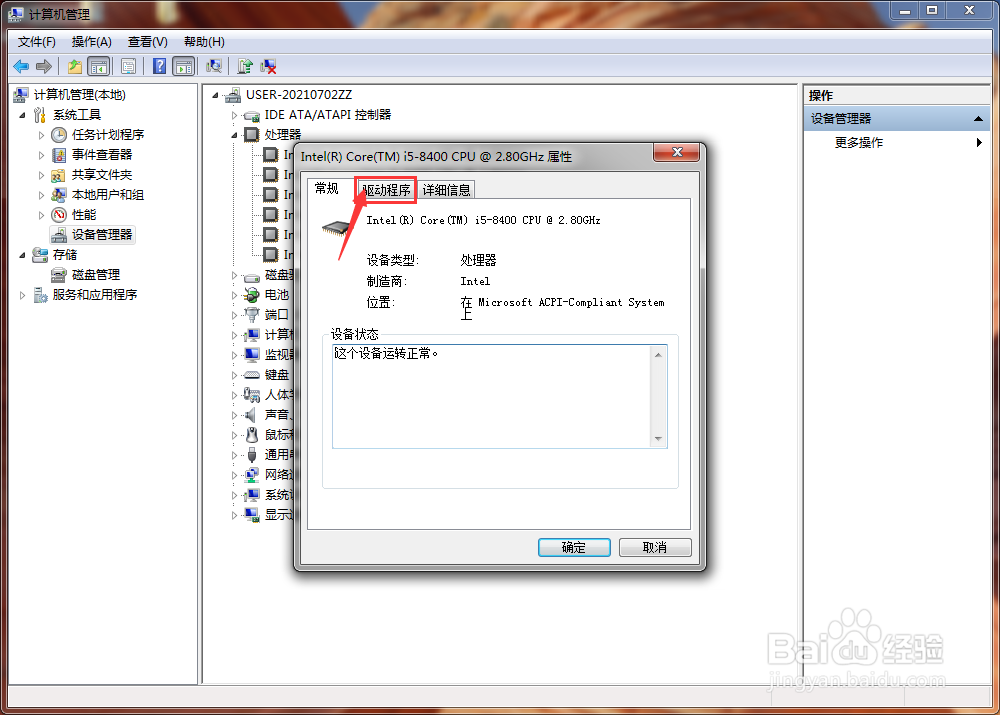
Task: Switch to the 详细信息 tab
Action: pos(446,190)
